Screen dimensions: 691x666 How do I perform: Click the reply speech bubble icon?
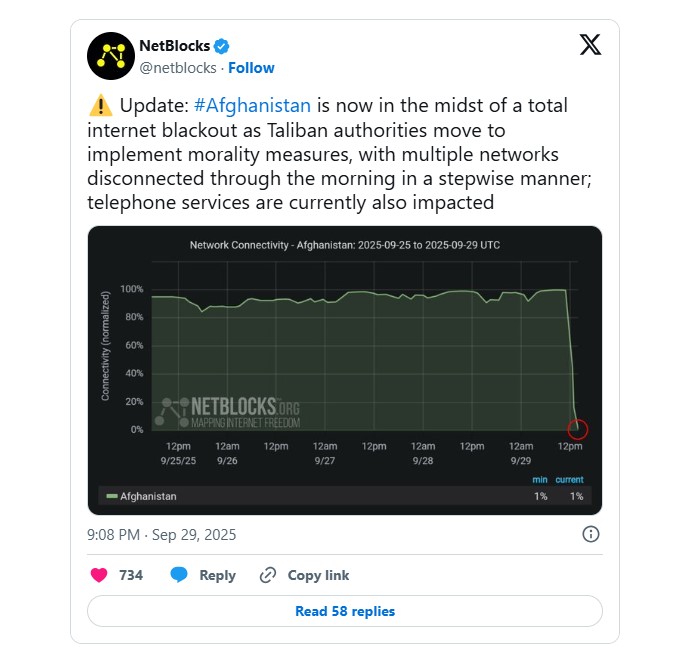179,575
